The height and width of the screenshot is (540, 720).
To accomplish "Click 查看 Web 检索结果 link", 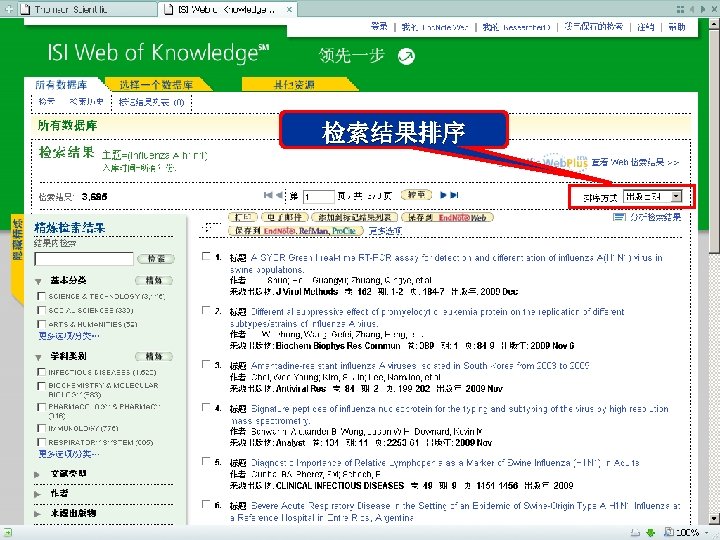I will coord(635,162).
